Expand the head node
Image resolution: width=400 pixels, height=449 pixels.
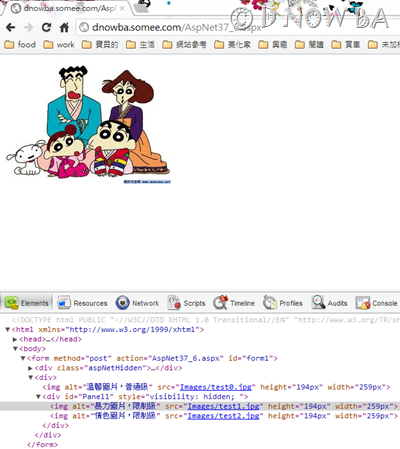tap(15, 339)
